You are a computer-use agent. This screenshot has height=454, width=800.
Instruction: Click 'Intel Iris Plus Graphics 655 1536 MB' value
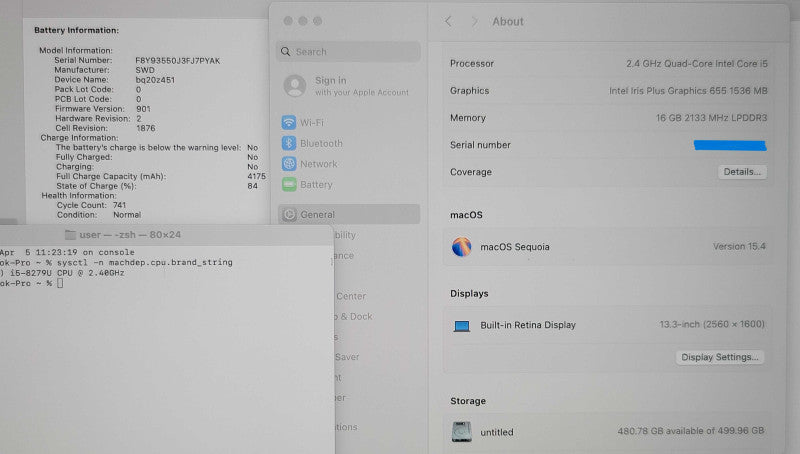688,91
